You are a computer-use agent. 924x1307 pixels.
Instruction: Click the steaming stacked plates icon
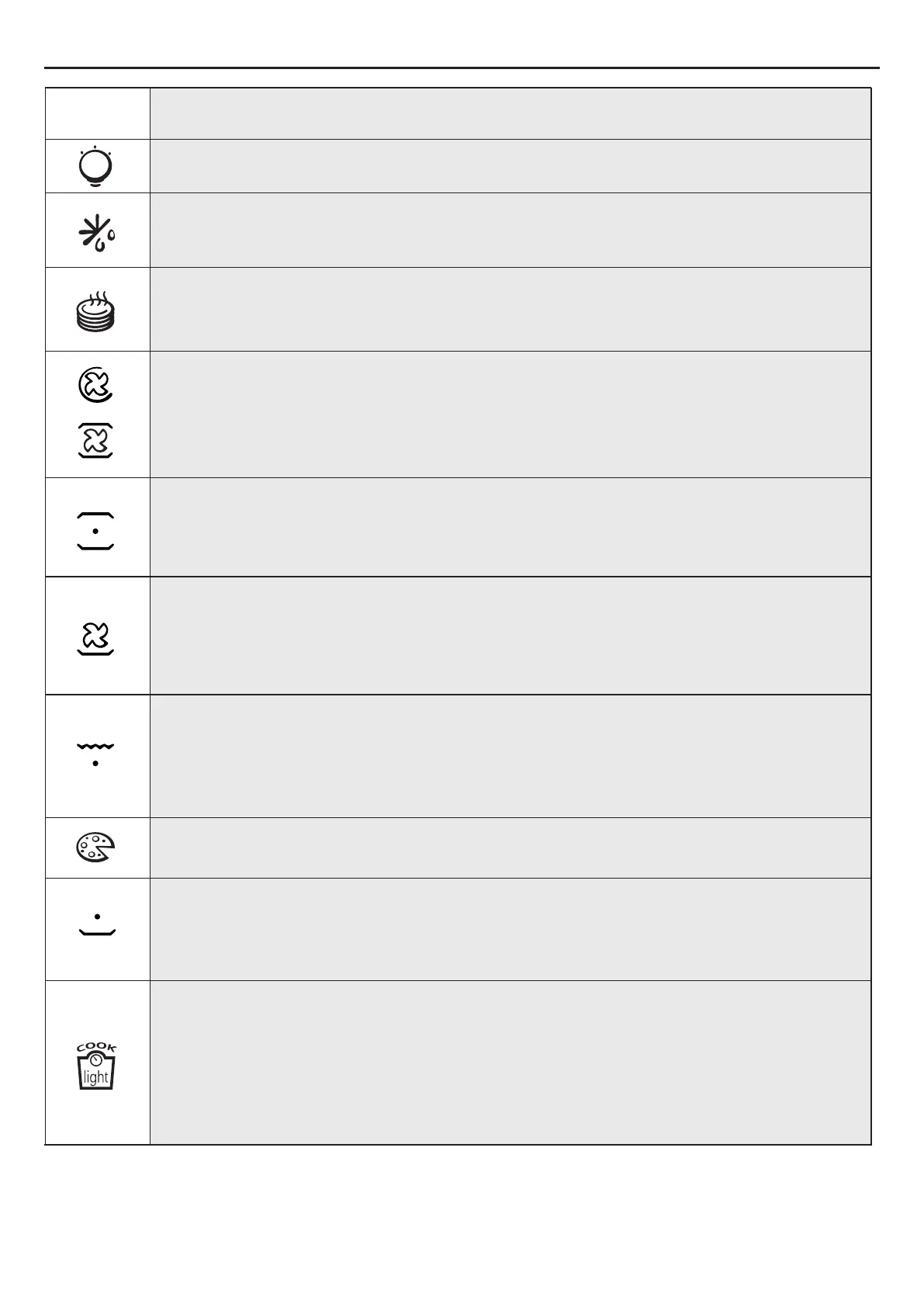click(96, 310)
